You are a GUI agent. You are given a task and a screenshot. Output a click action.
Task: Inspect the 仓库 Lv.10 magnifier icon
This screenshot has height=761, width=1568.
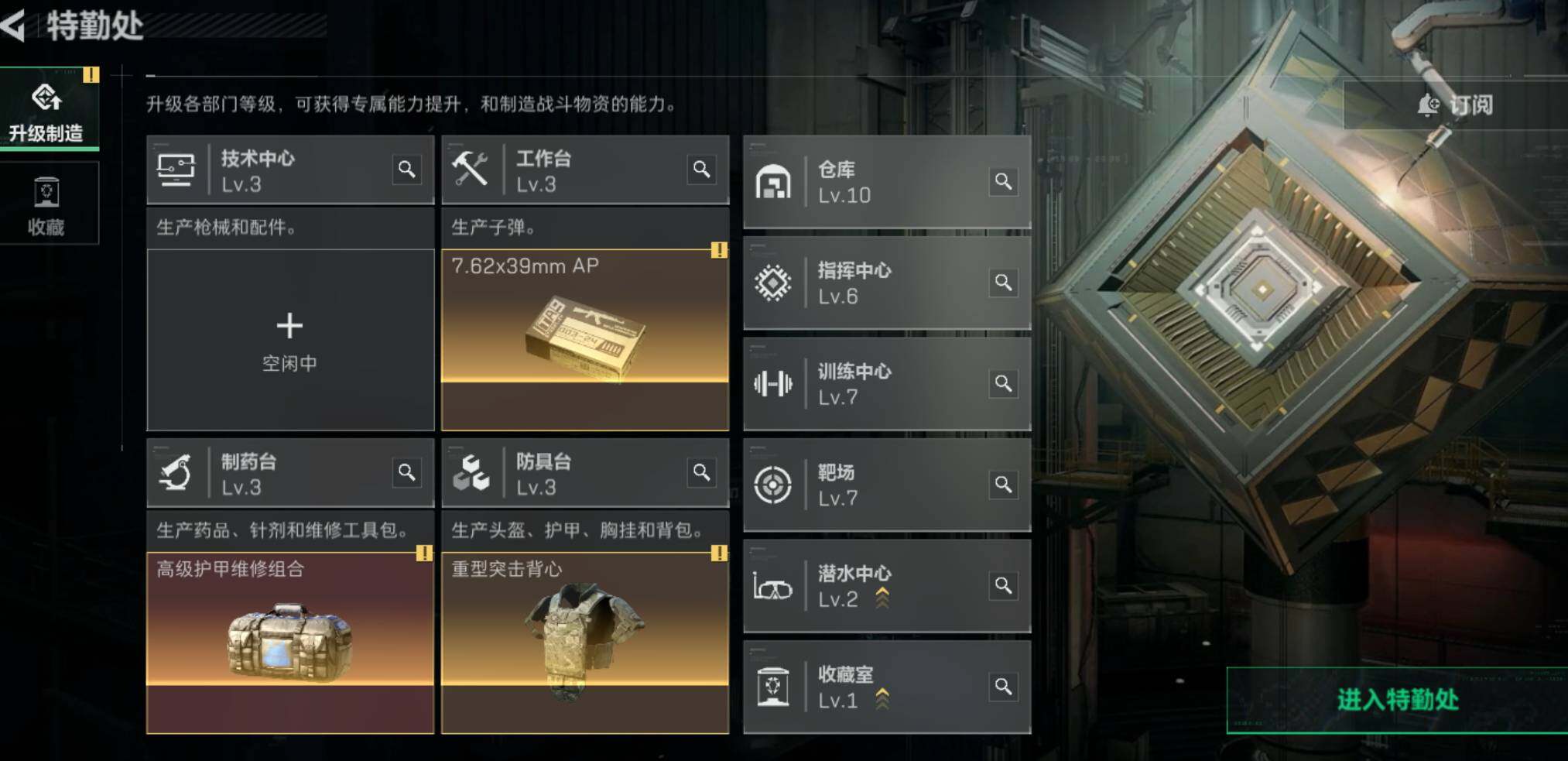[x=1003, y=181]
